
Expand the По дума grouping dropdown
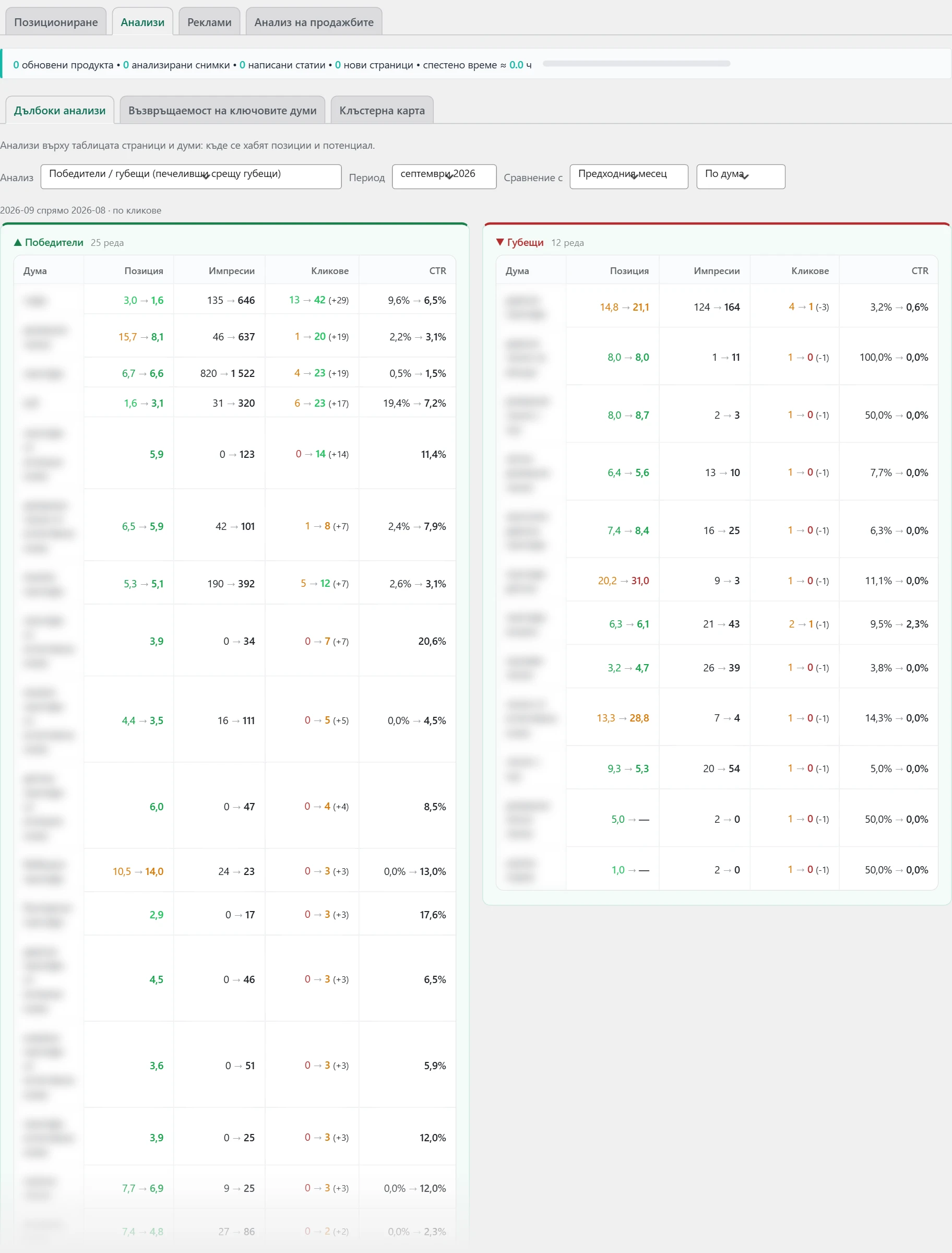click(x=741, y=176)
